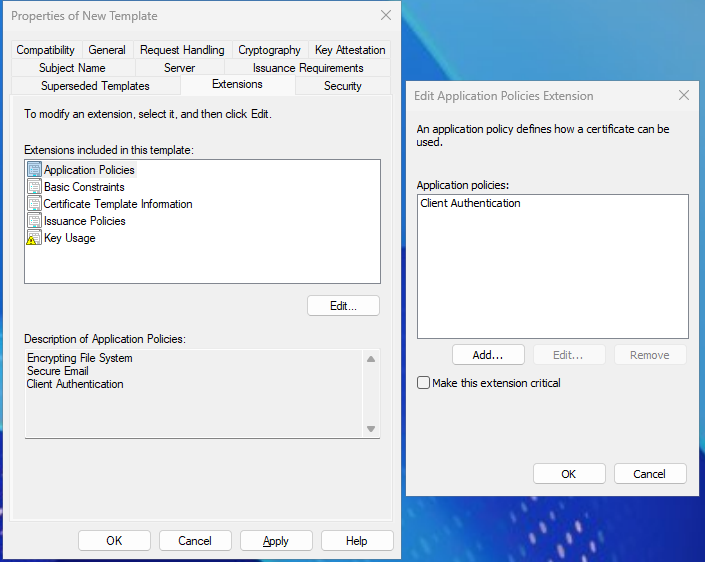
Task: Cancel the Edit Application Policies Extension dialog
Action: 650,474
